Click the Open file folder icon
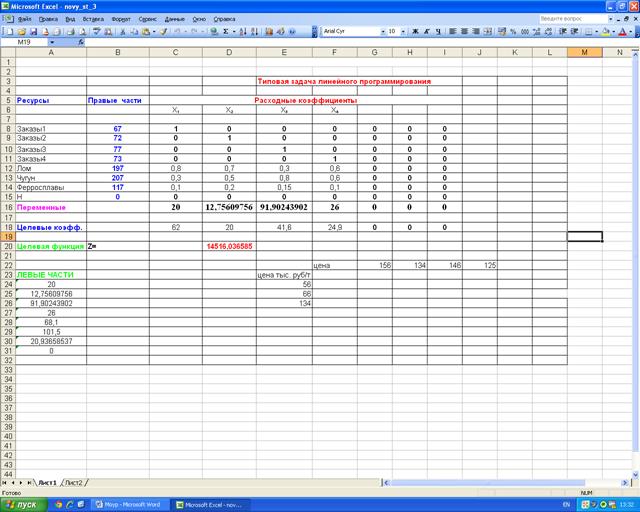This screenshot has height=512, width=640. (x=22, y=31)
